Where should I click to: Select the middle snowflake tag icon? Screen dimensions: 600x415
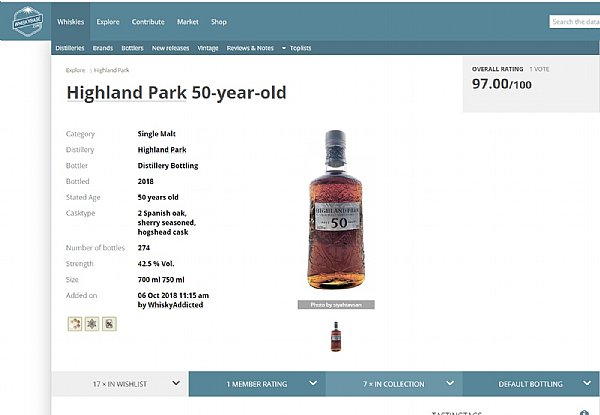point(92,324)
